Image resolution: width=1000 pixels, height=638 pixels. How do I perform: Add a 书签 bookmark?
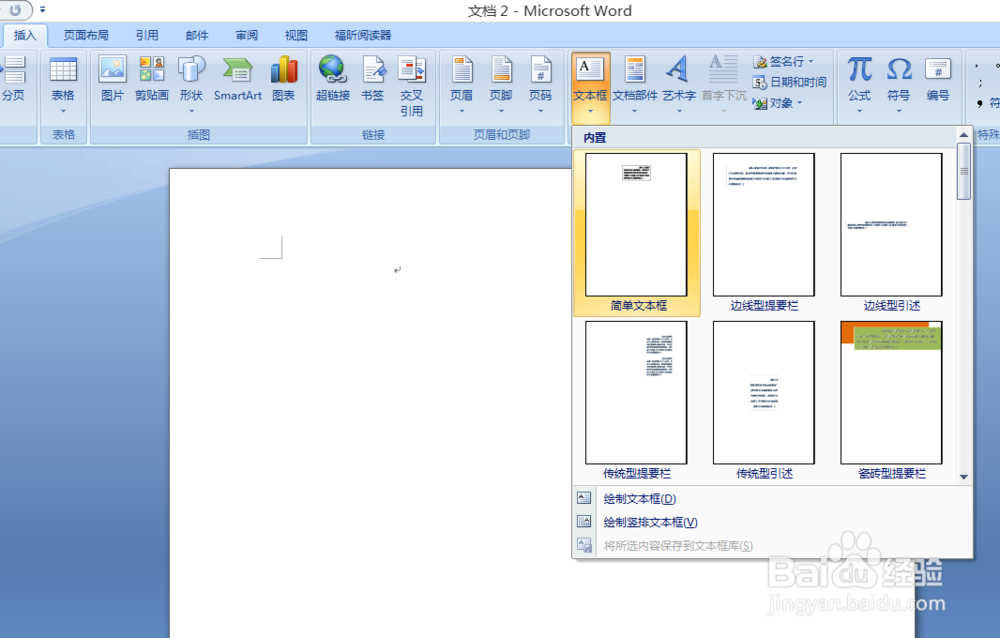coord(372,78)
